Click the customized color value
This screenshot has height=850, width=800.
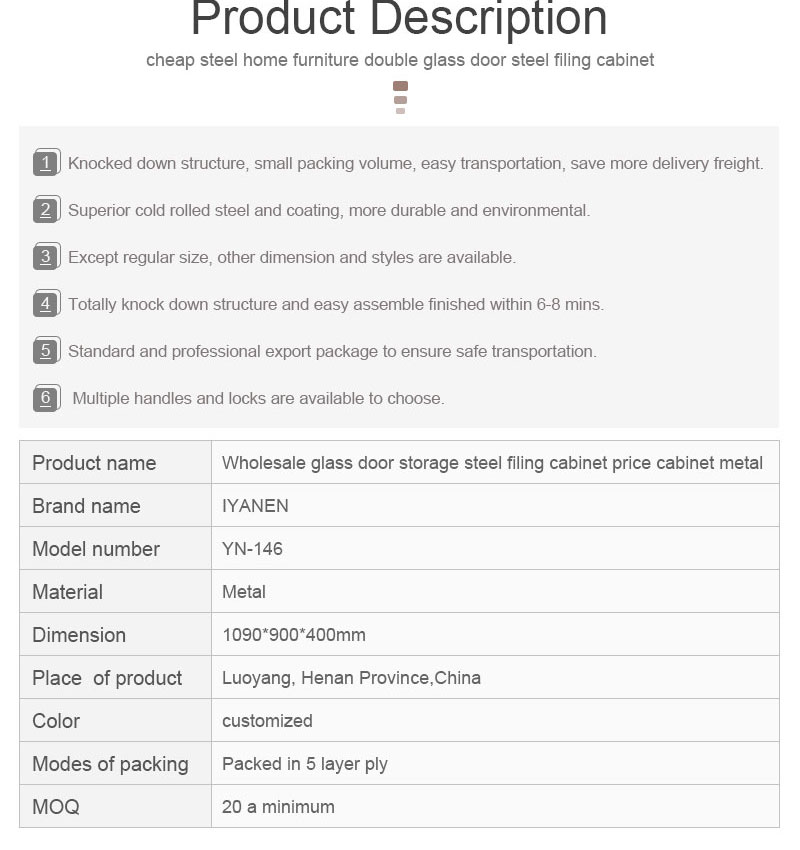[267, 721]
